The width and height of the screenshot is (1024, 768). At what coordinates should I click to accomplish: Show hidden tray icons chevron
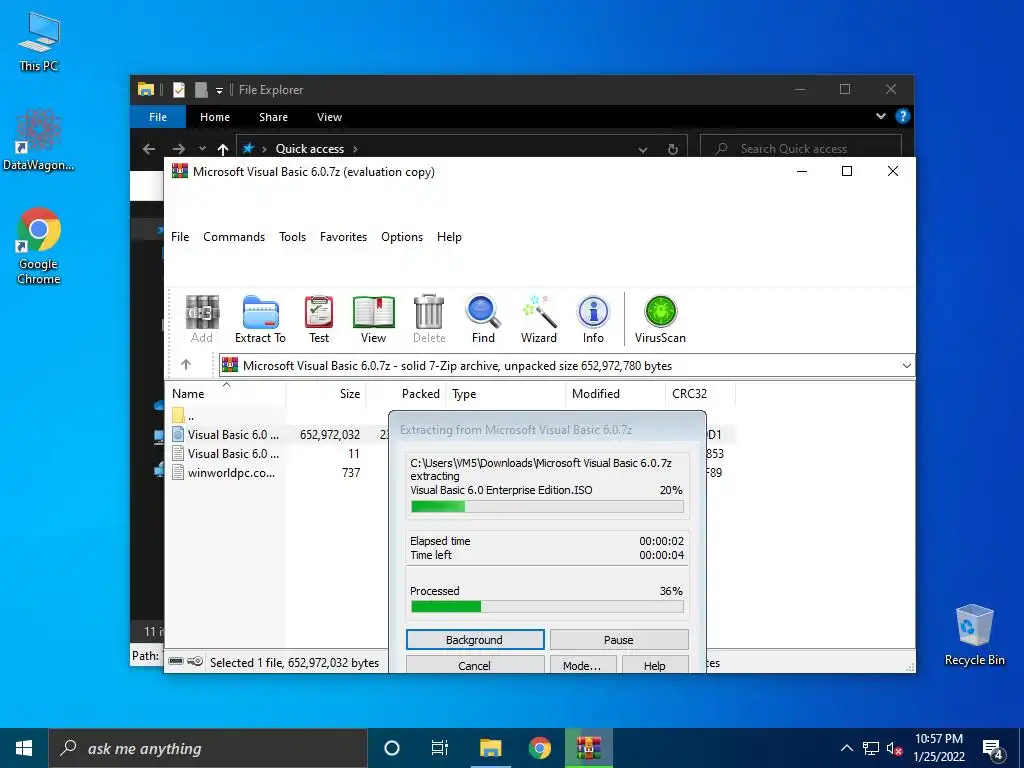pyautogui.click(x=846, y=748)
